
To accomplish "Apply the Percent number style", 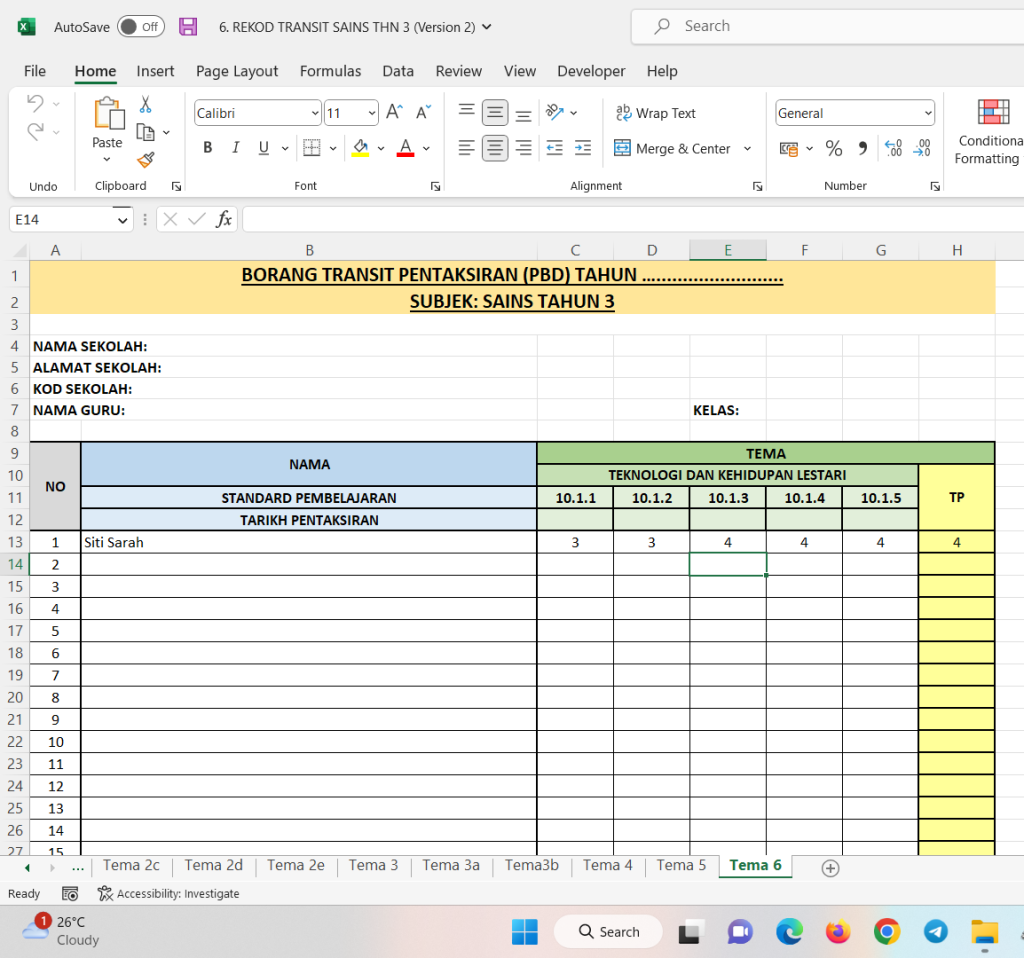I will 834,147.
